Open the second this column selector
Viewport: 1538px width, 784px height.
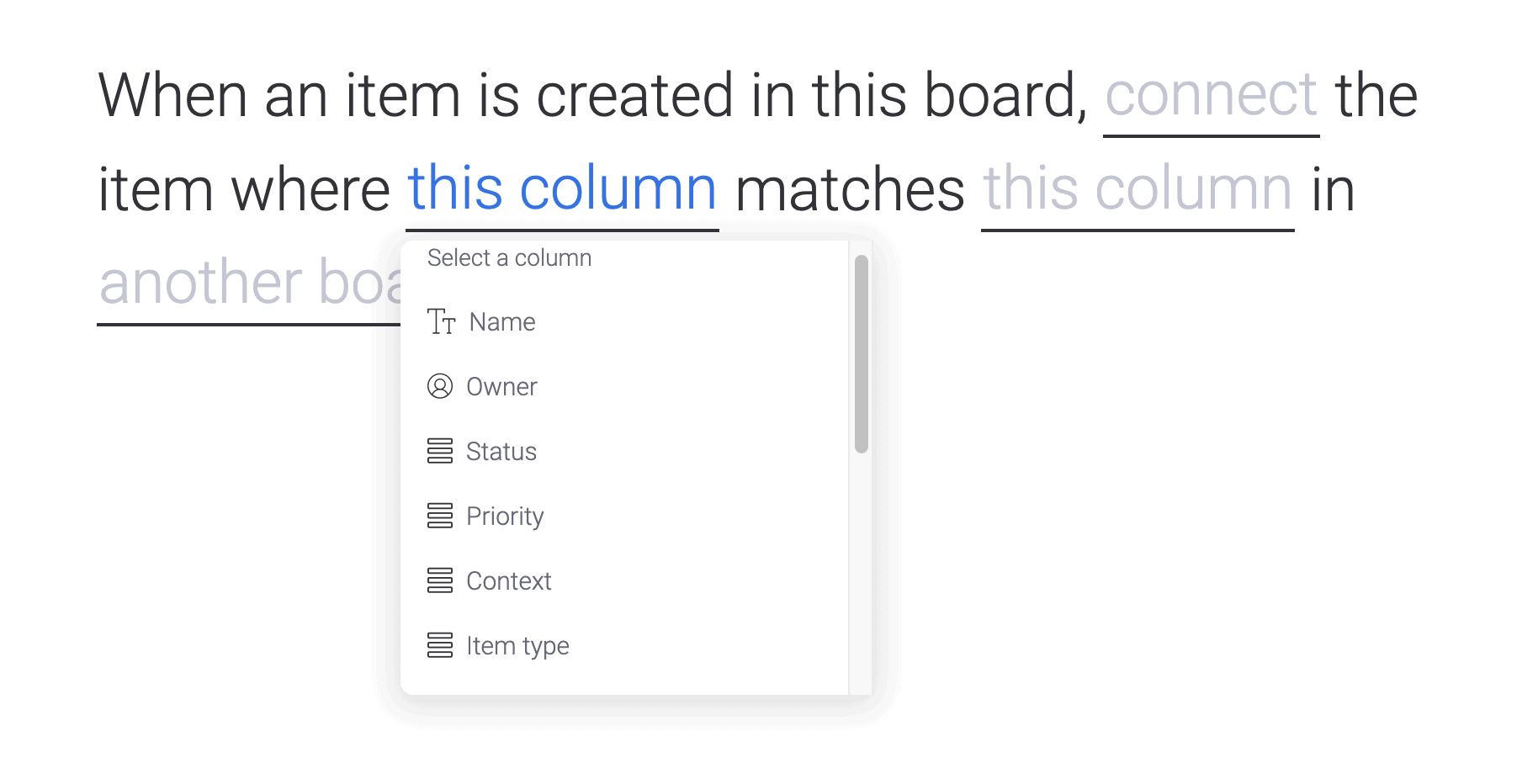[1138, 189]
